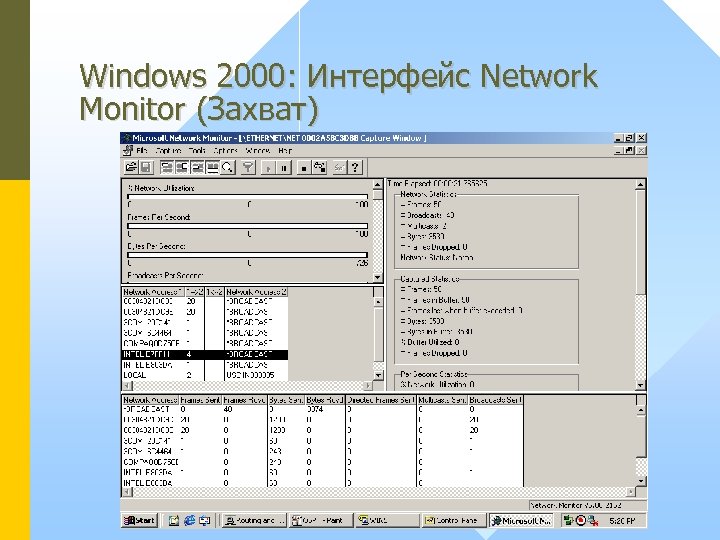Open the Help menu

285,151
